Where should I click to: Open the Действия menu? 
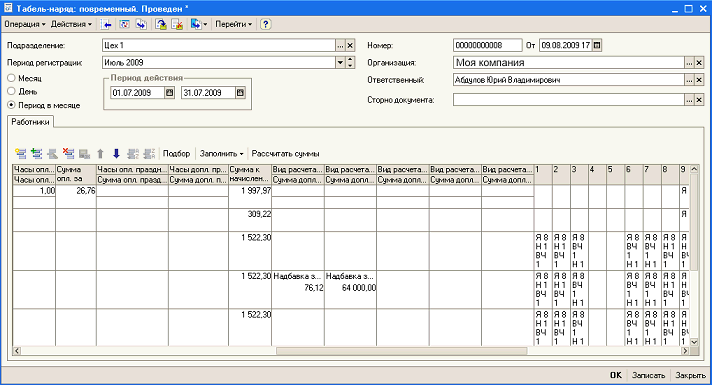[x=71, y=25]
